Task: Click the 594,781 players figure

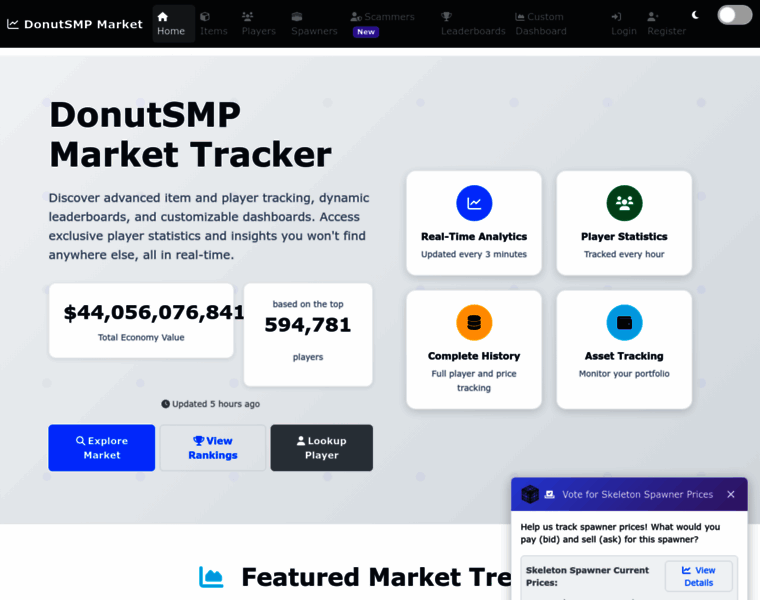Action: [308, 325]
